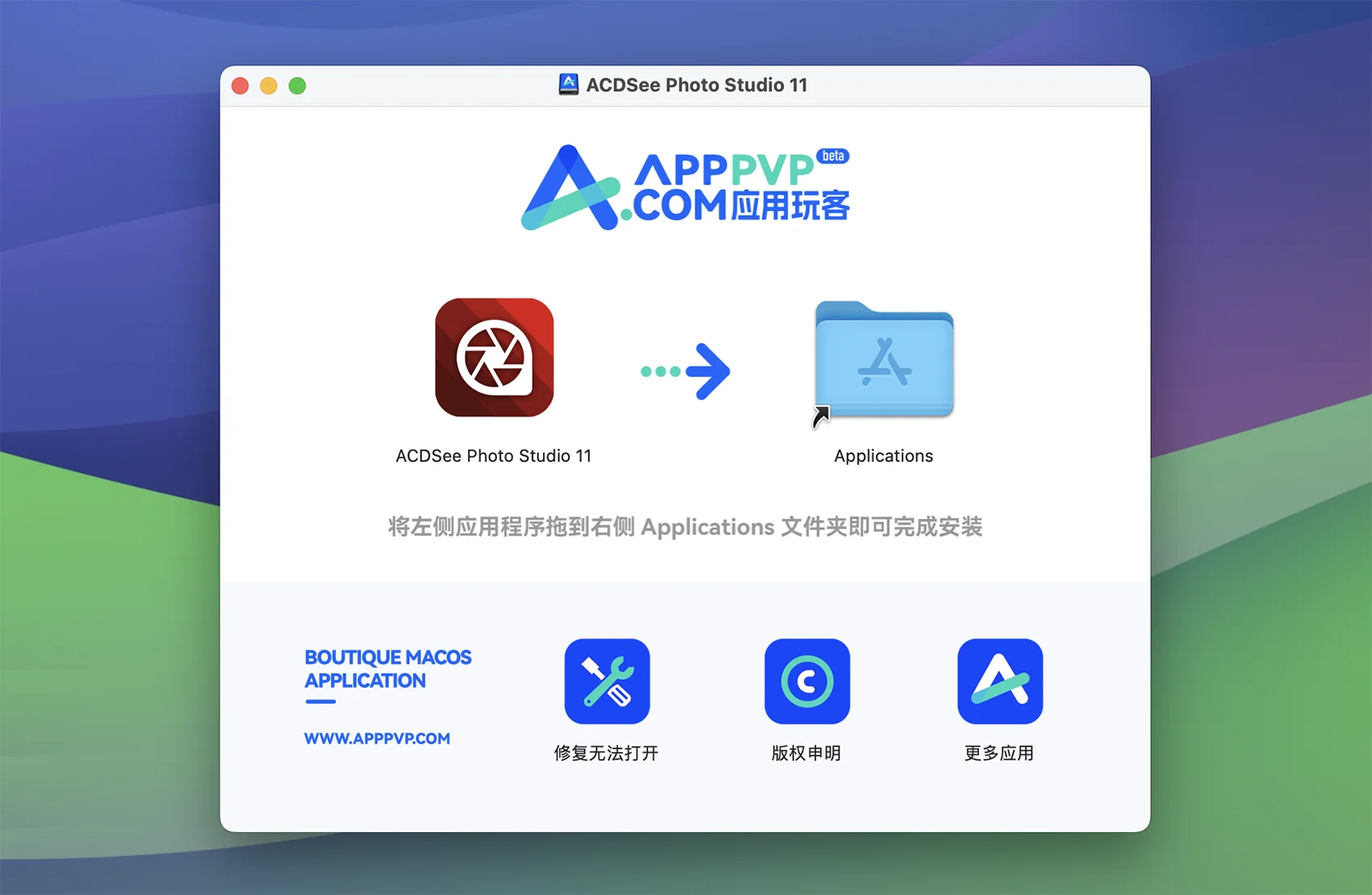Click the disk icon in the title bar

pyautogui.click(x=569, y=85)
